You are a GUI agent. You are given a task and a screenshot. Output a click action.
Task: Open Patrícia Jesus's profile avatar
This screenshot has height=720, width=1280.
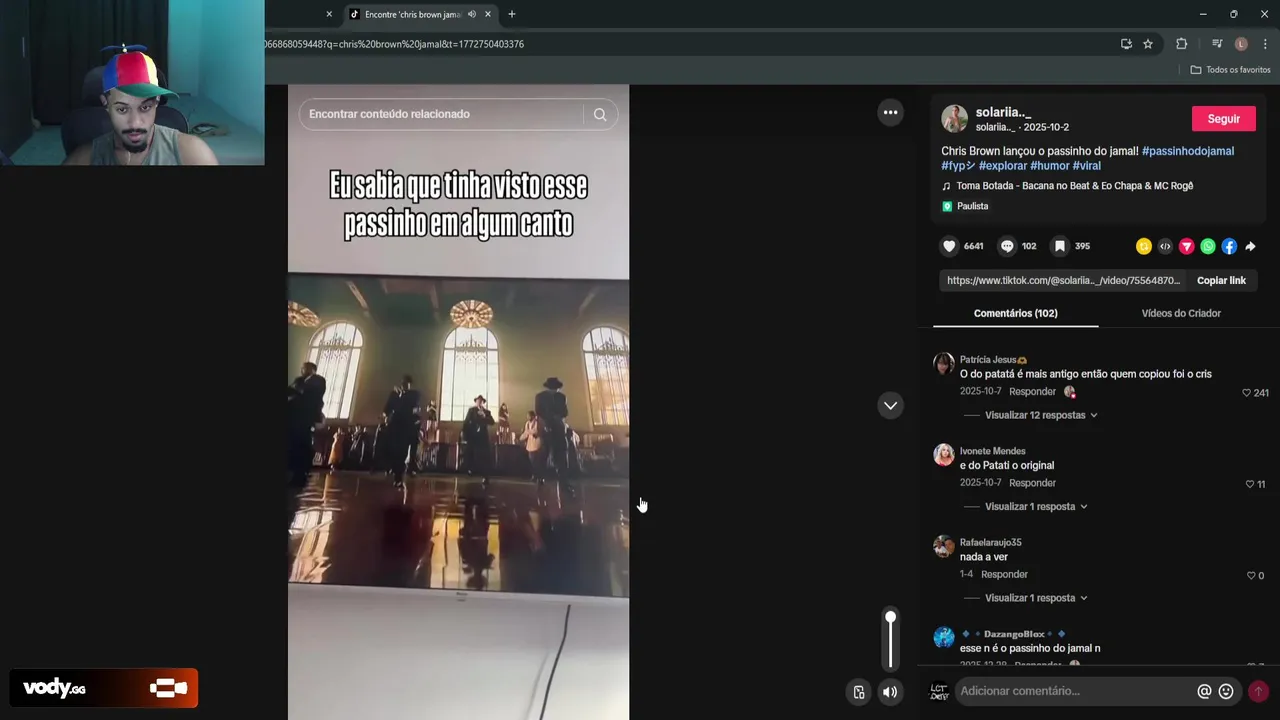point(944,363)
